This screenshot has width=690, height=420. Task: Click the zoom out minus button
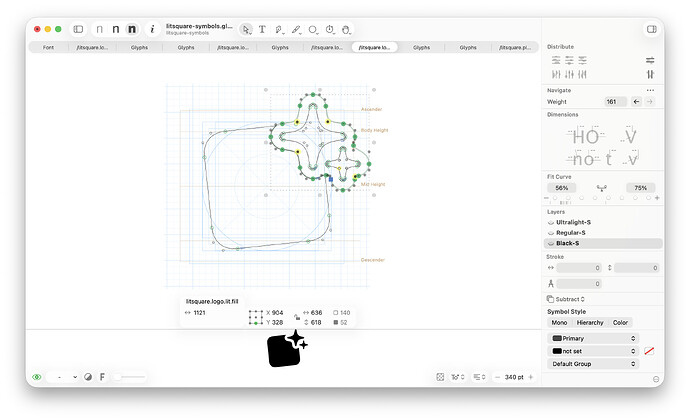pyautogui.click(x=497, y=377)
